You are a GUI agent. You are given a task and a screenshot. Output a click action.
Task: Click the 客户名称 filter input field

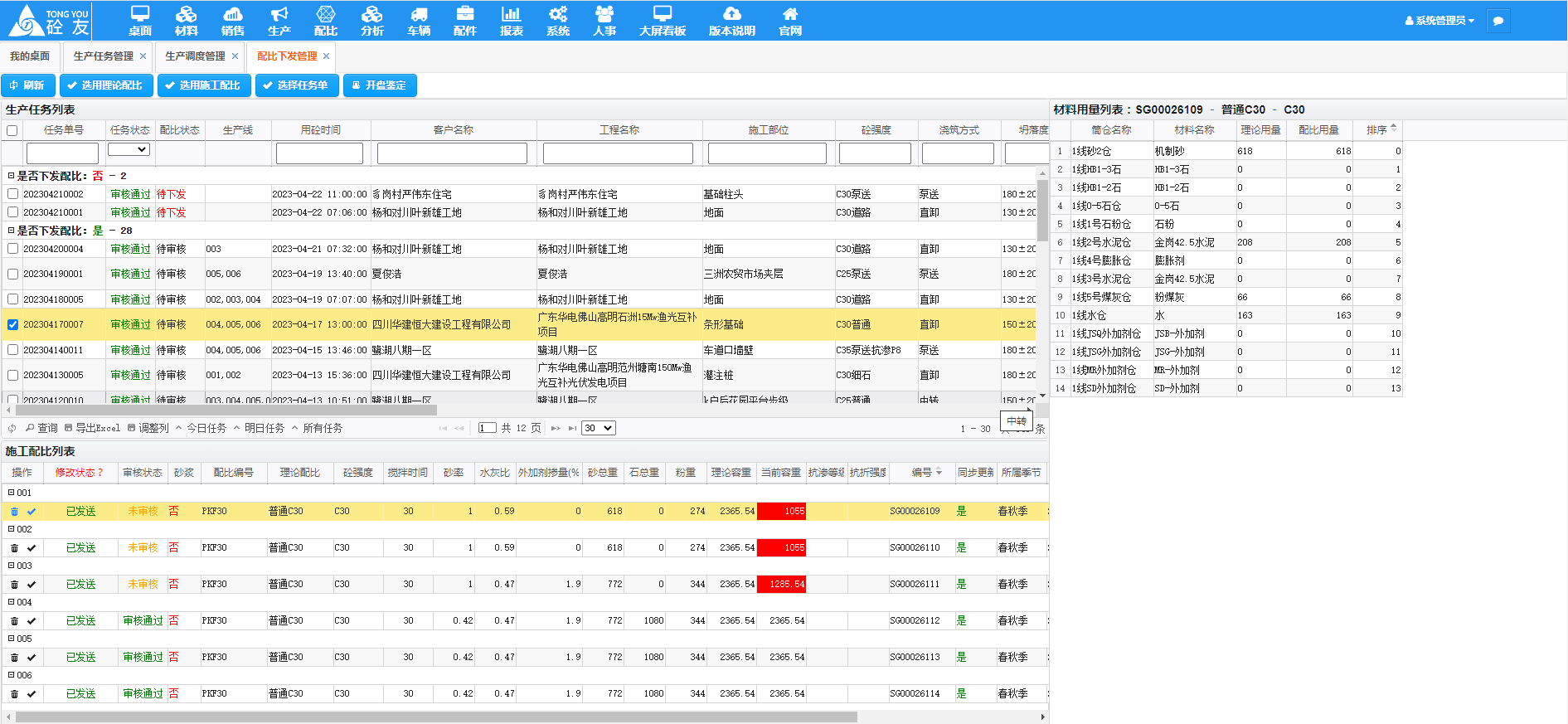pyautogui.click(x=452, y=153)
